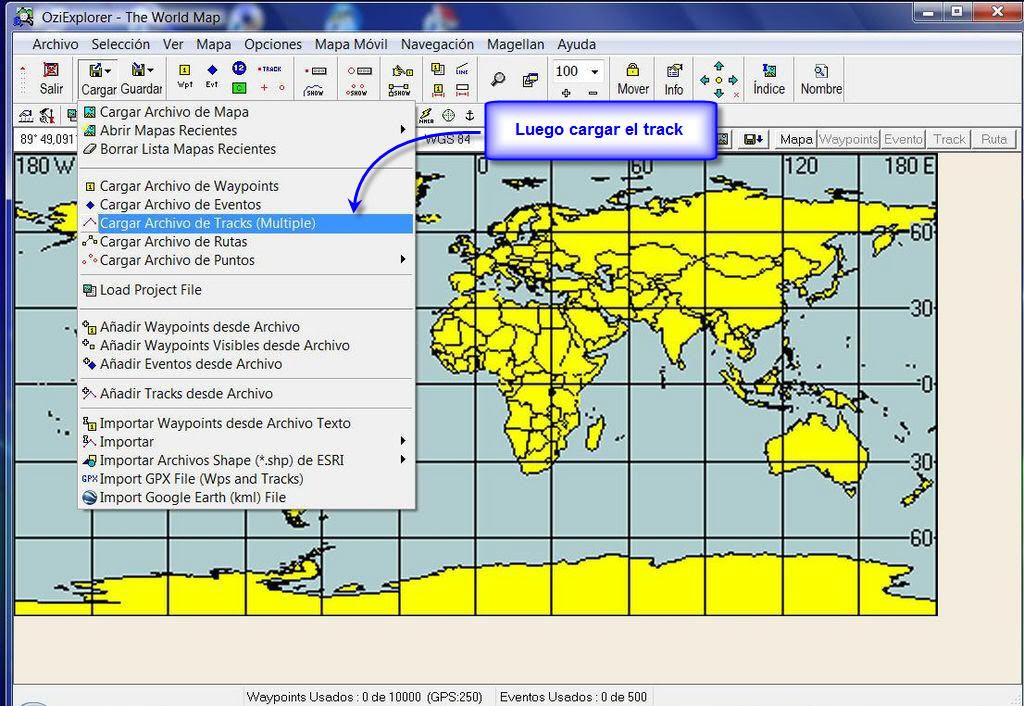Choose Load Project File

point(246,290)
